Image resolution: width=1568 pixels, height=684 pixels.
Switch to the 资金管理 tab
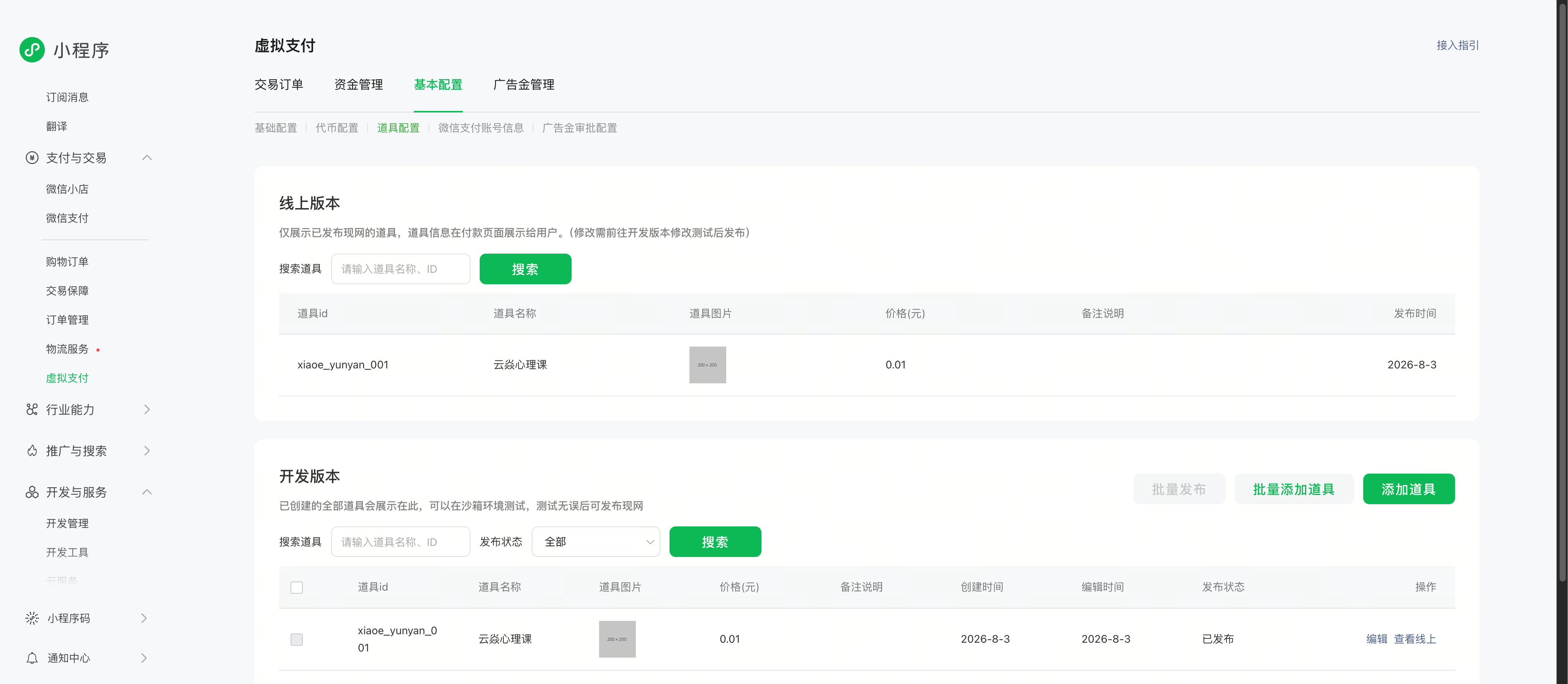[x=359, y=85]
